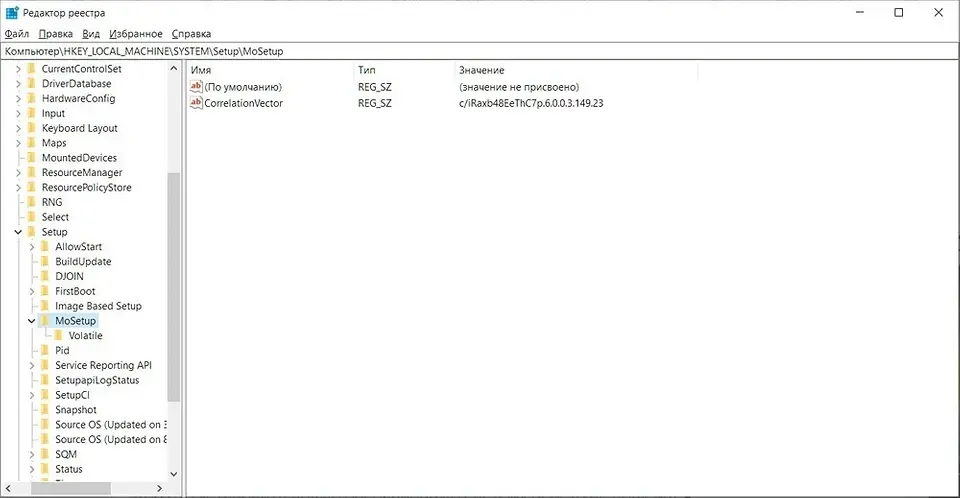Click the CorrelationVector string value icon
Image resolution: width=960 pixels, height=498 pixels.
[x=196, y=103]
